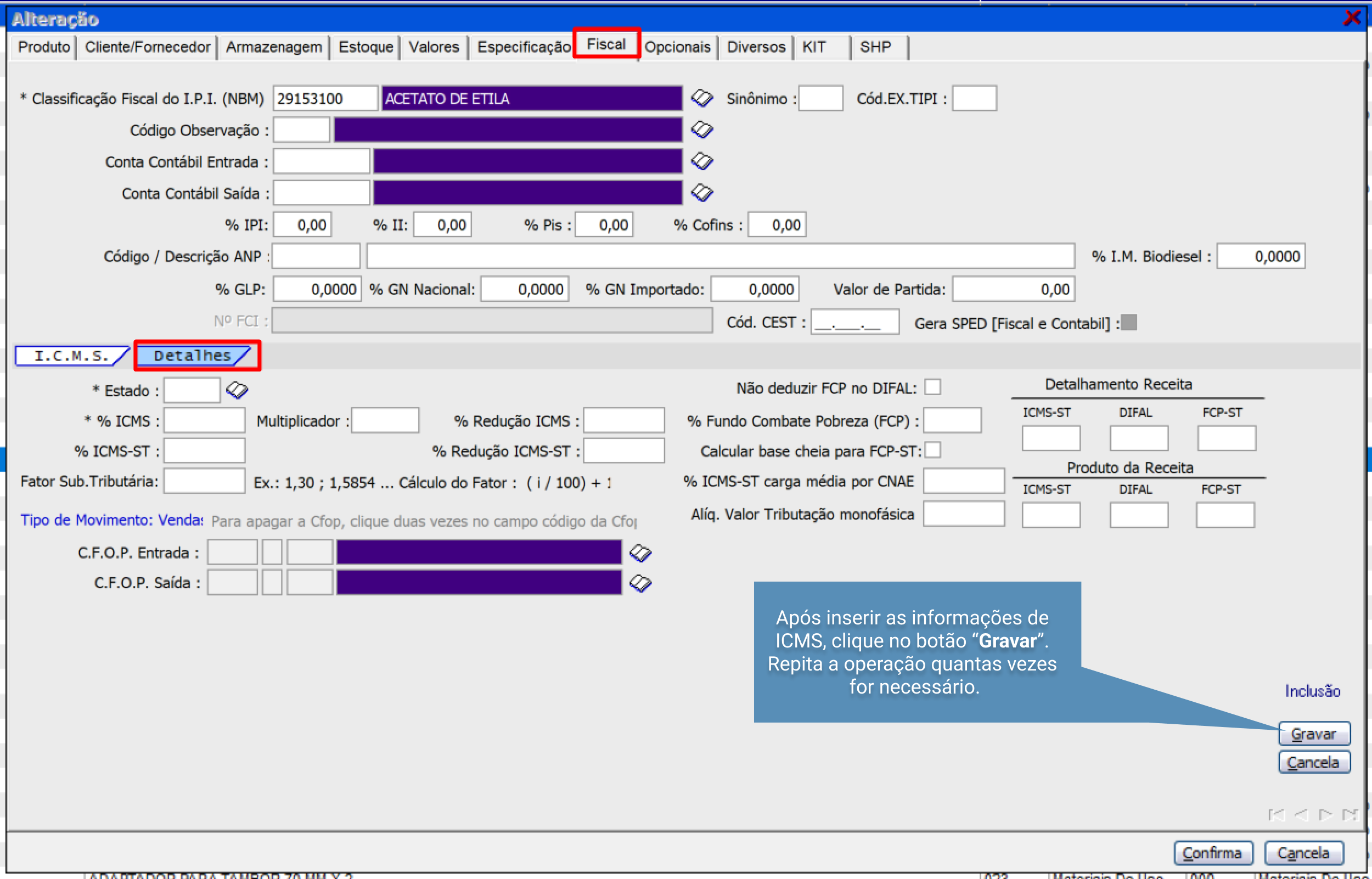The image size is (1372, 879).
Task: Open C.F.O.P. Entrada lookup icon
Action: [x=640, y=553]
